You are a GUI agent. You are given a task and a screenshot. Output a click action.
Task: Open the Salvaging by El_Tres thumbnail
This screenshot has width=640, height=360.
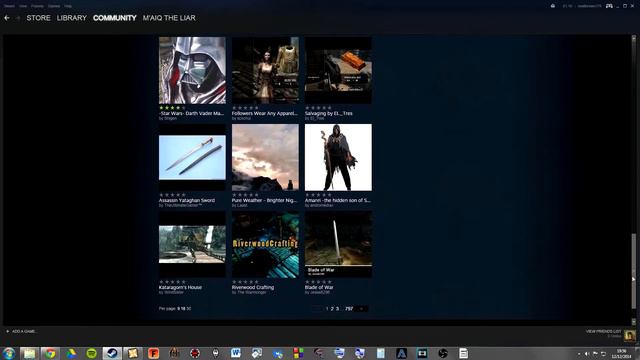pos(338,70)
